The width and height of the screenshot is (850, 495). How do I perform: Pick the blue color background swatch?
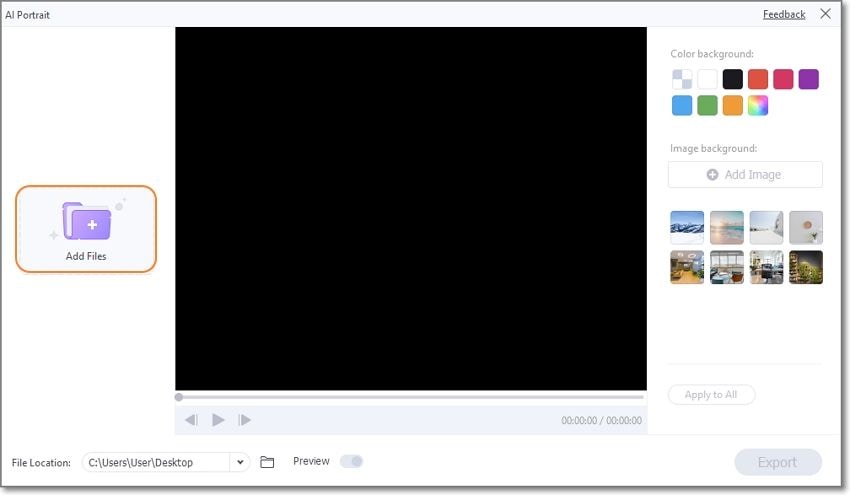tap(682, 105)
